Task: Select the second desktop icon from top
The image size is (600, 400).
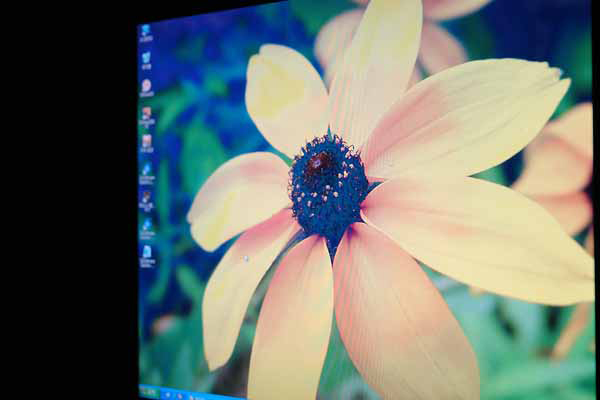Action: click(x=146, y=58)
